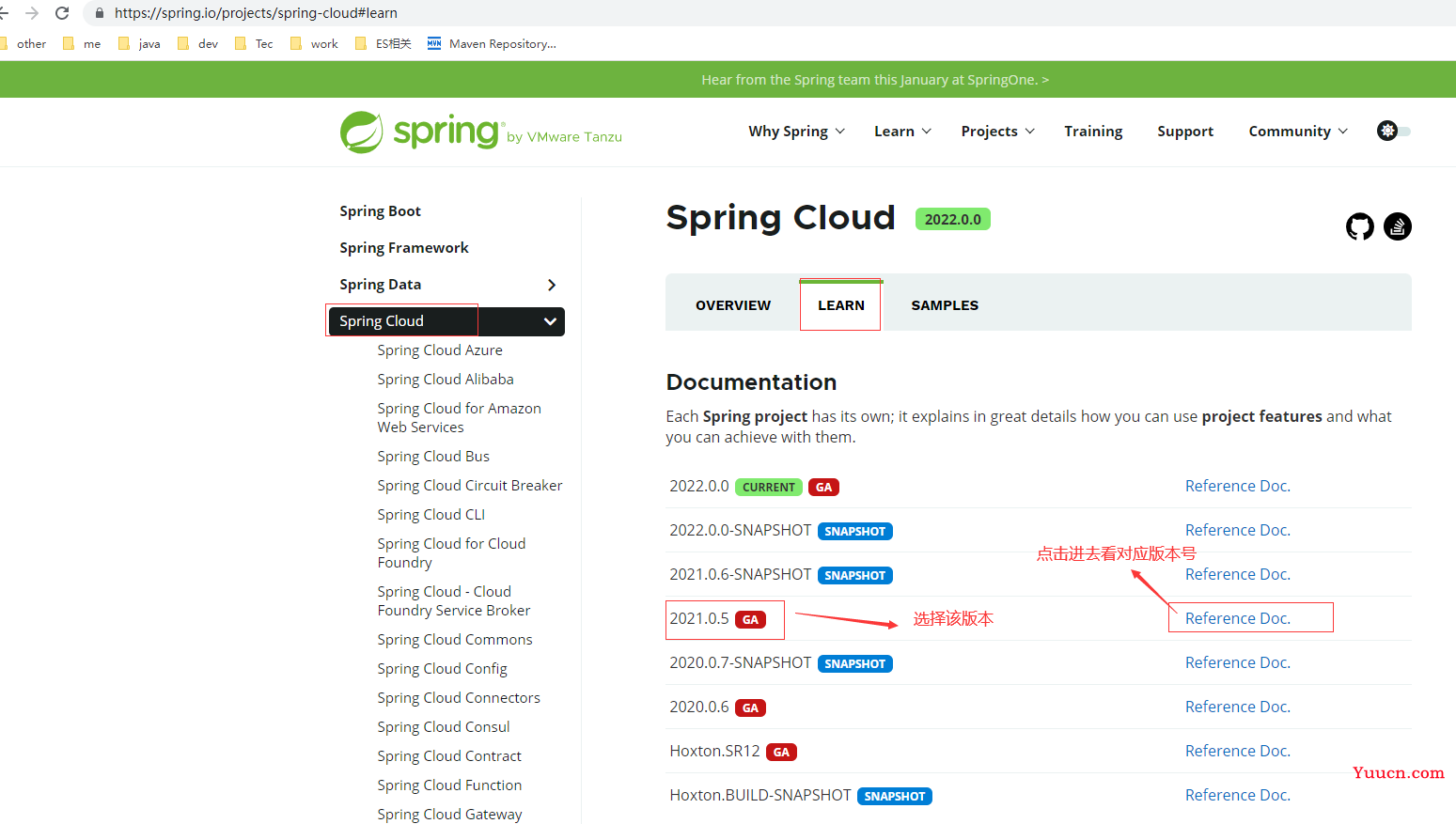This screenshot has height=824, width=1456.
Task: Click the SpringOne announcement banner
Action: click(875, 80)
